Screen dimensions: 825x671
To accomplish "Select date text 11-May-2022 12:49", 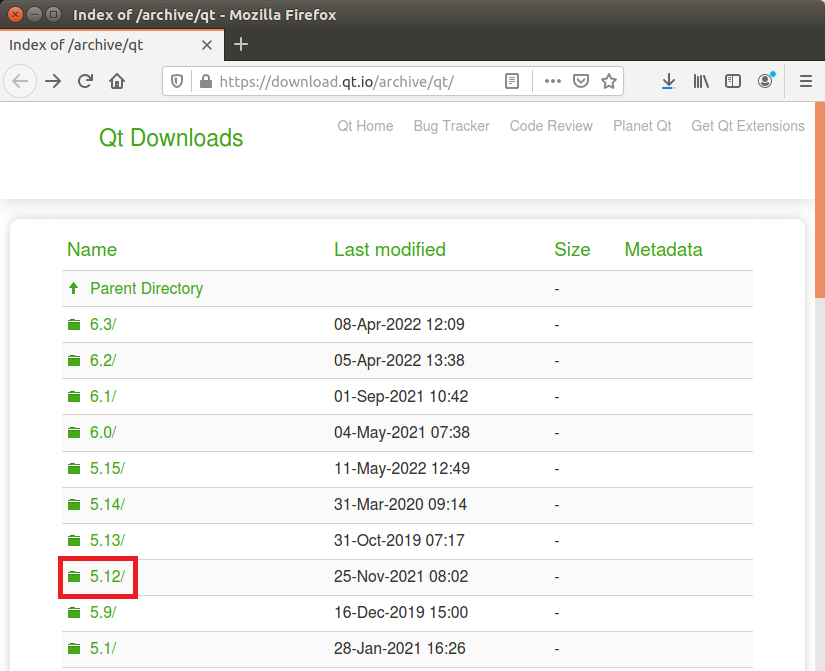I will click(x=402, y=468).
